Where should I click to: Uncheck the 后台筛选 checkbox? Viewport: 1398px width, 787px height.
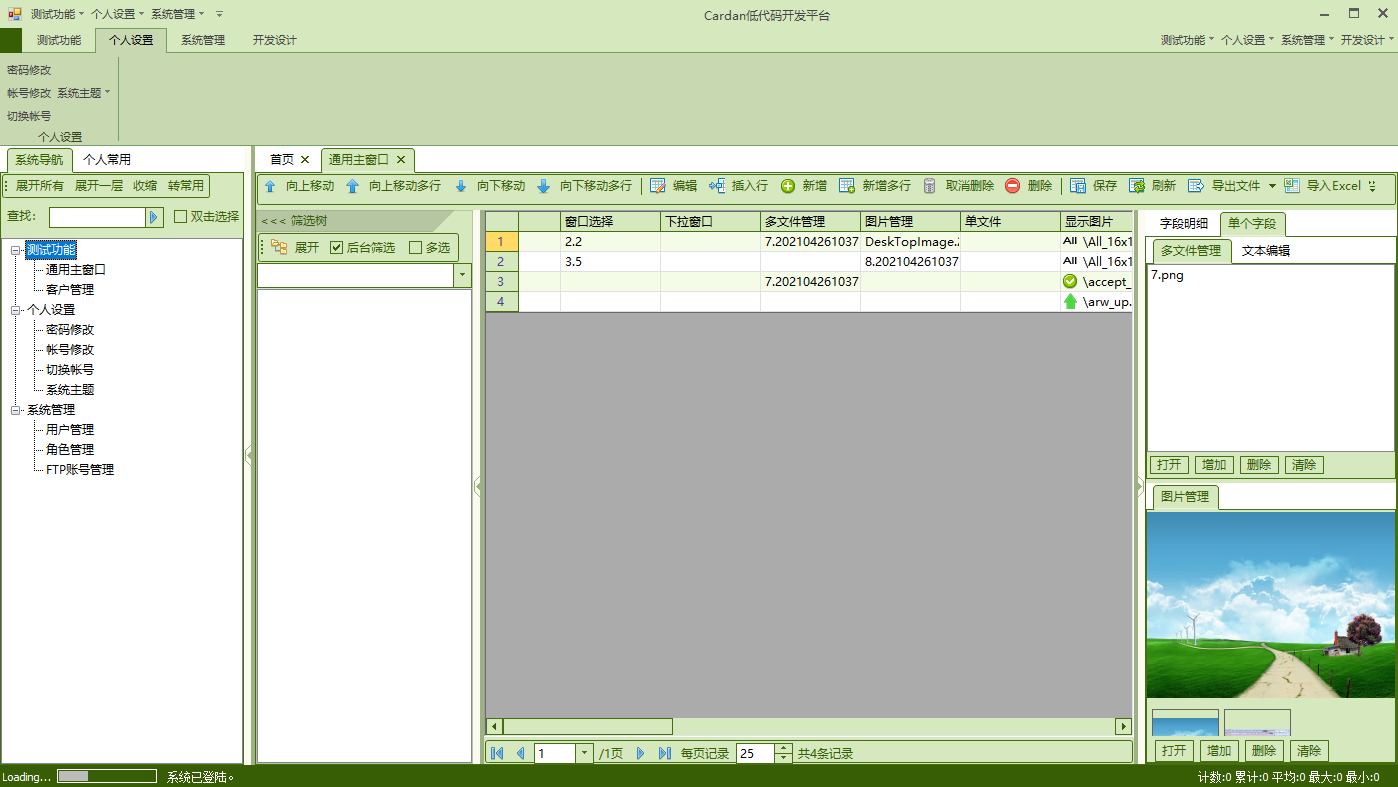point(336,247)
